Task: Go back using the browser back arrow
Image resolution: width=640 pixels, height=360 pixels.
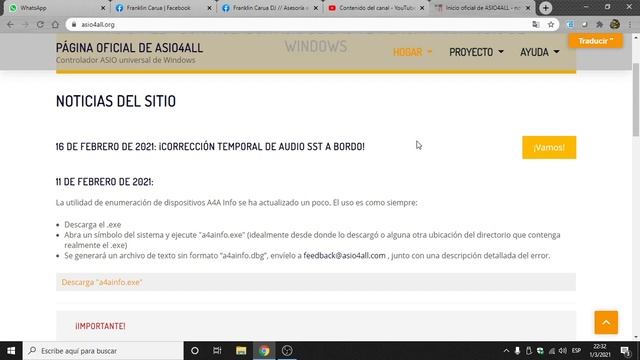Action: (10, 24)
